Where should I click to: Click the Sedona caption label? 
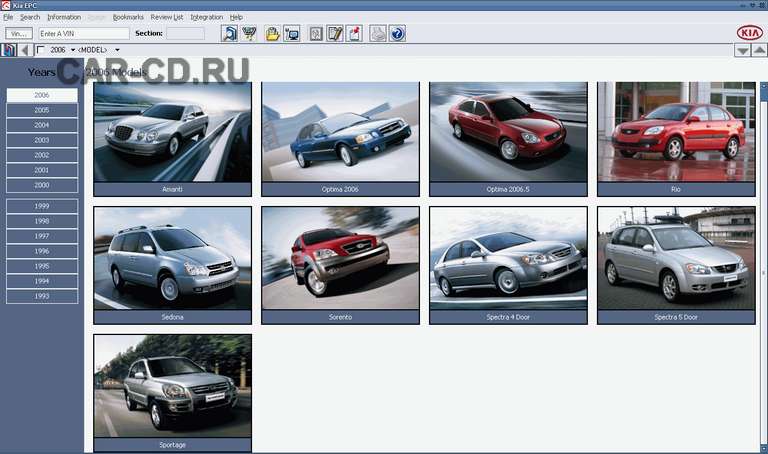tap(172, 317)
